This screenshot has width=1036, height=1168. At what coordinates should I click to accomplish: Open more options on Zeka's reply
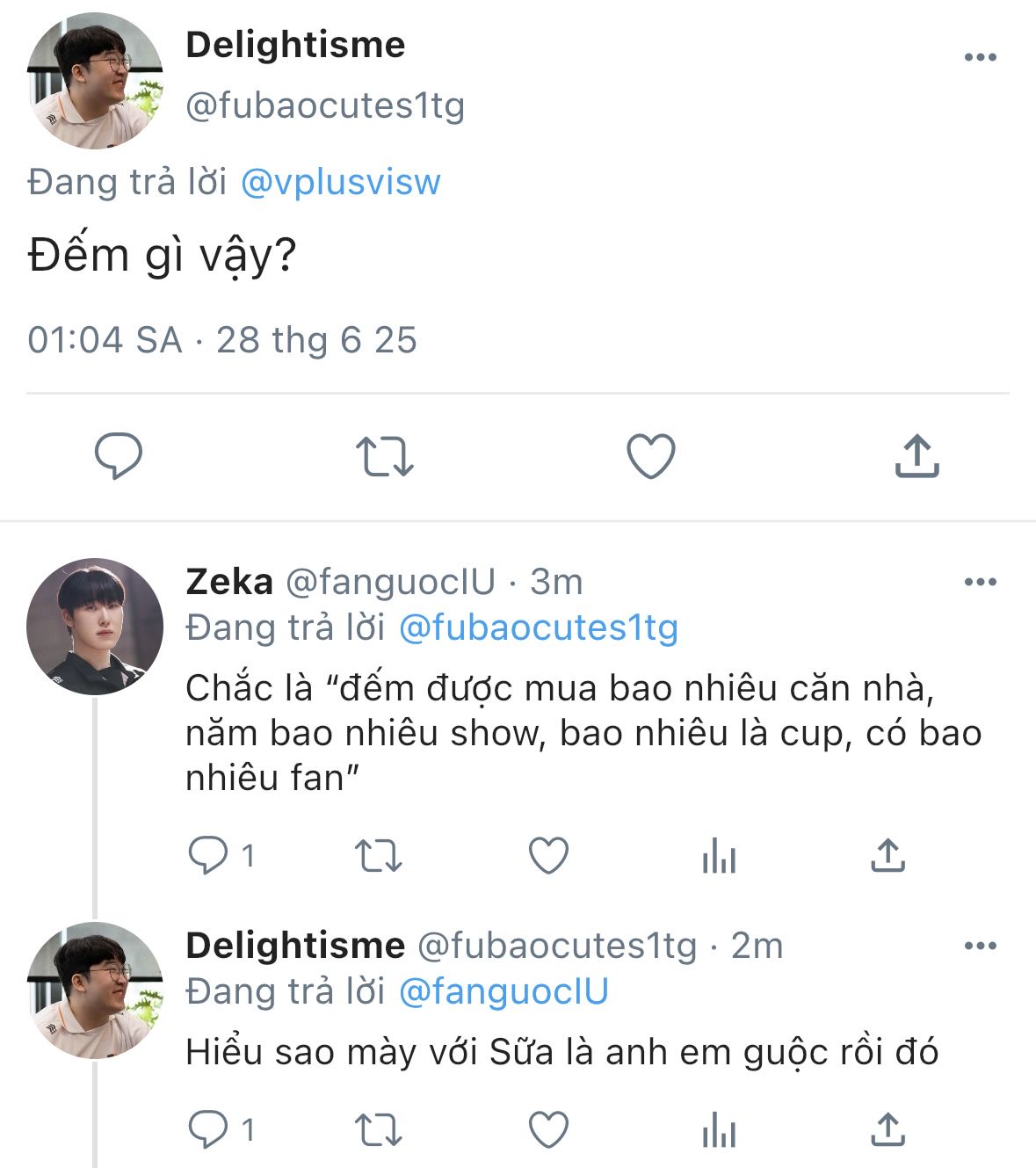coord(980,582)
